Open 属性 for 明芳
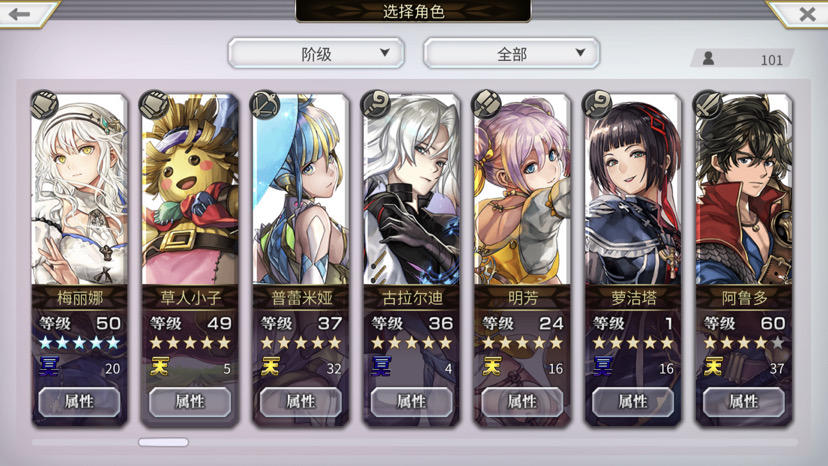 [x=522, y=402]
